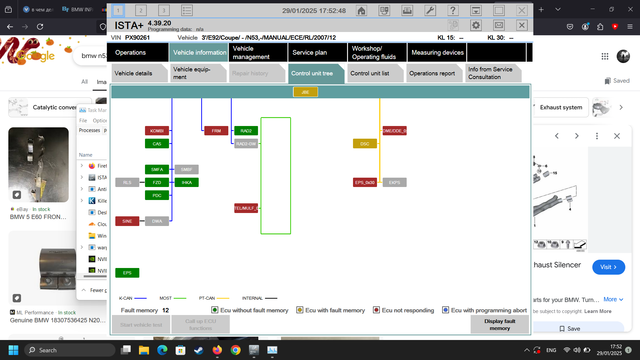
Task: Open the Vehicle information tab
Action: coord(199,53)
